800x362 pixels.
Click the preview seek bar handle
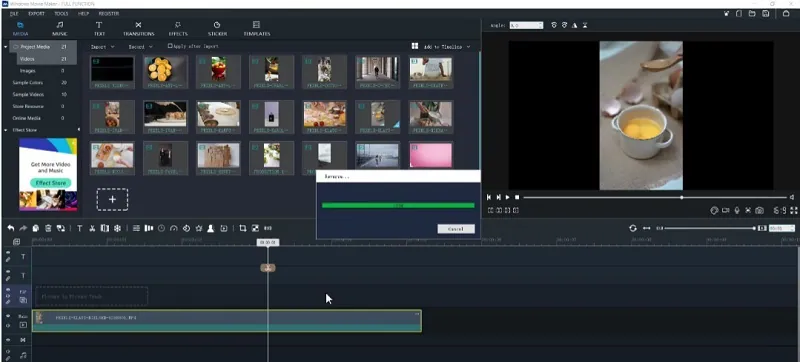[x=681, y=197]
